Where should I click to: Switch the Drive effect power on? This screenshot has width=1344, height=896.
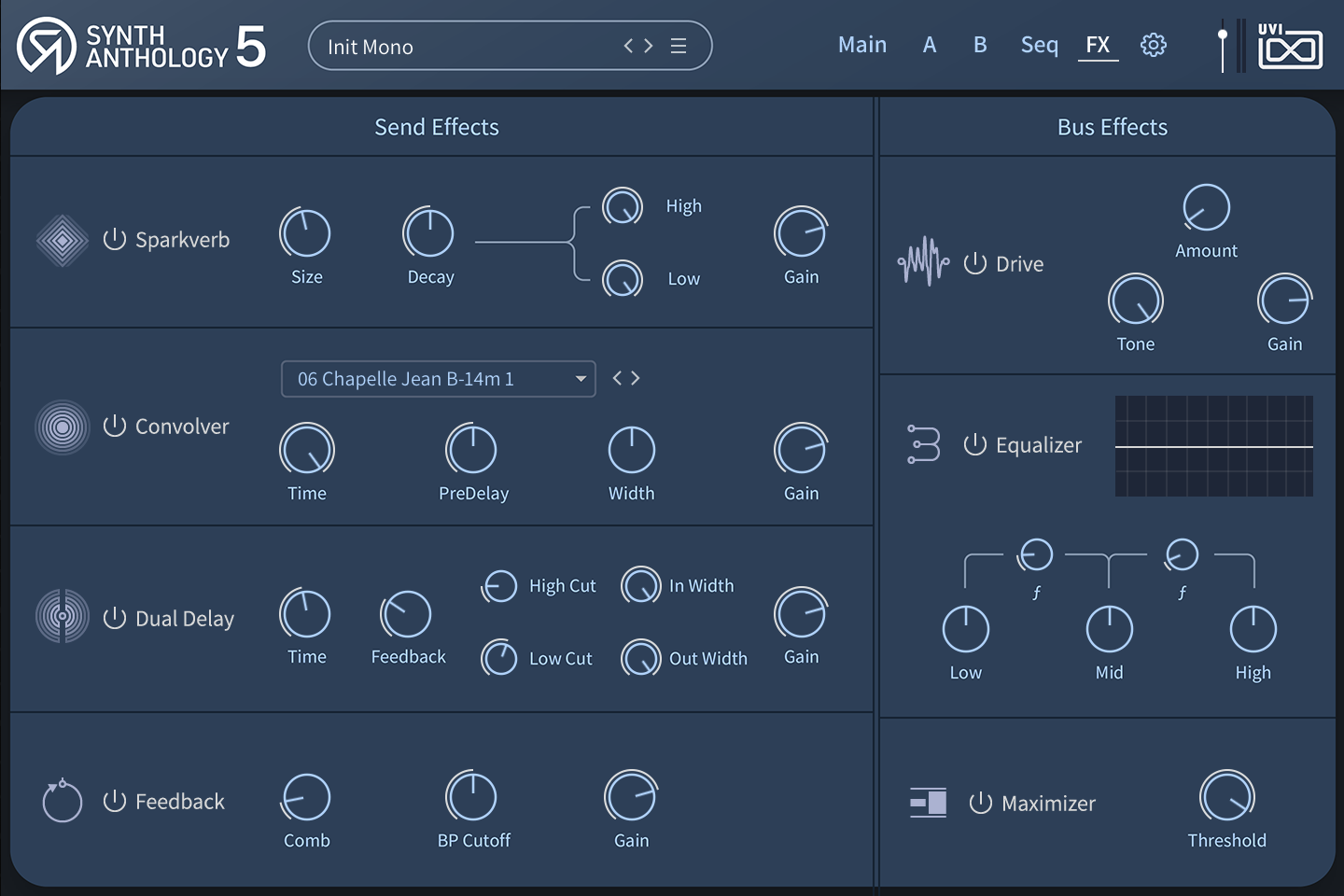point(974,263)
